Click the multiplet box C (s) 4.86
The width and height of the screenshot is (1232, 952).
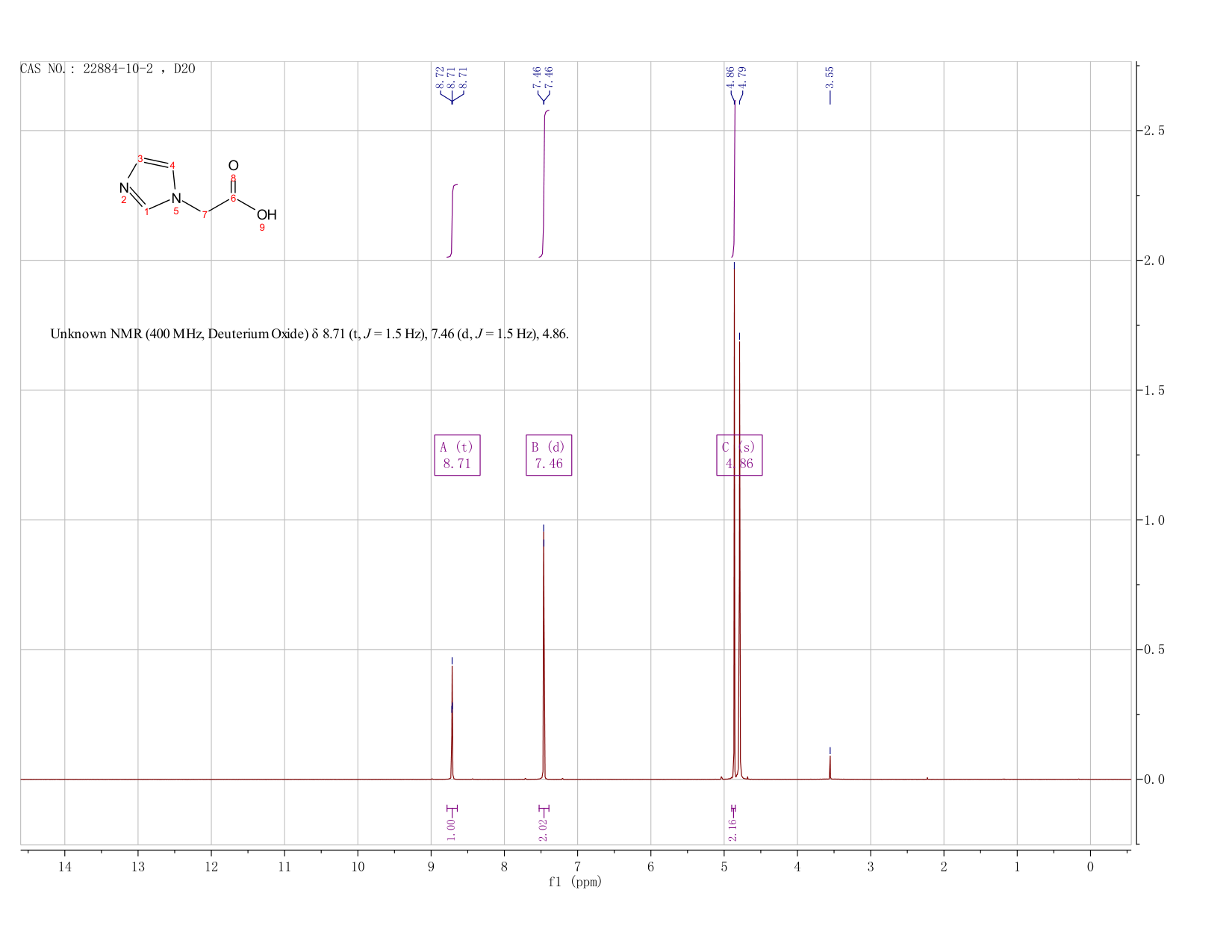coord(739,455)
